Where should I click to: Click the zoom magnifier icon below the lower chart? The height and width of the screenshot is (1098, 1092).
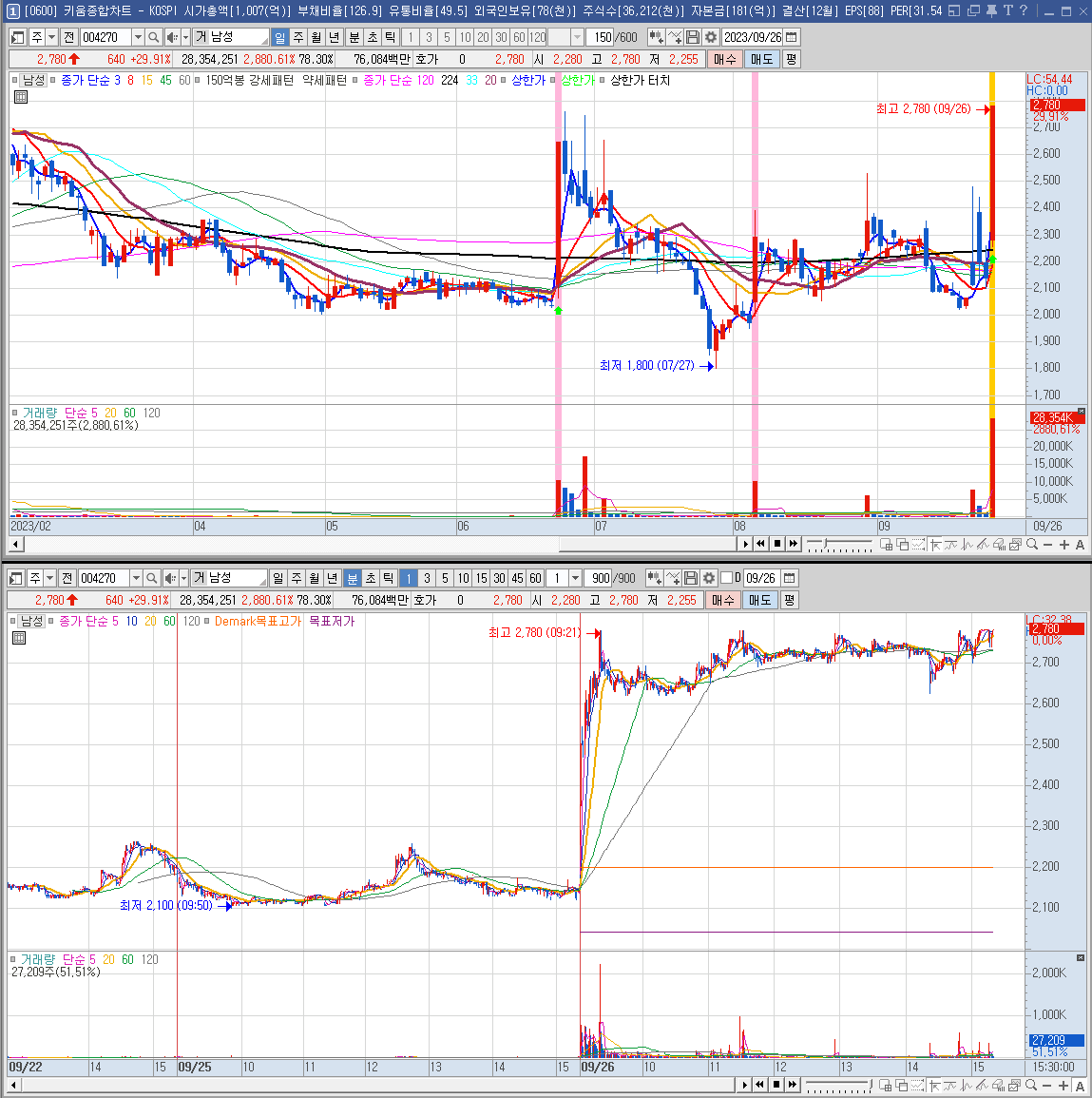1030,1085
